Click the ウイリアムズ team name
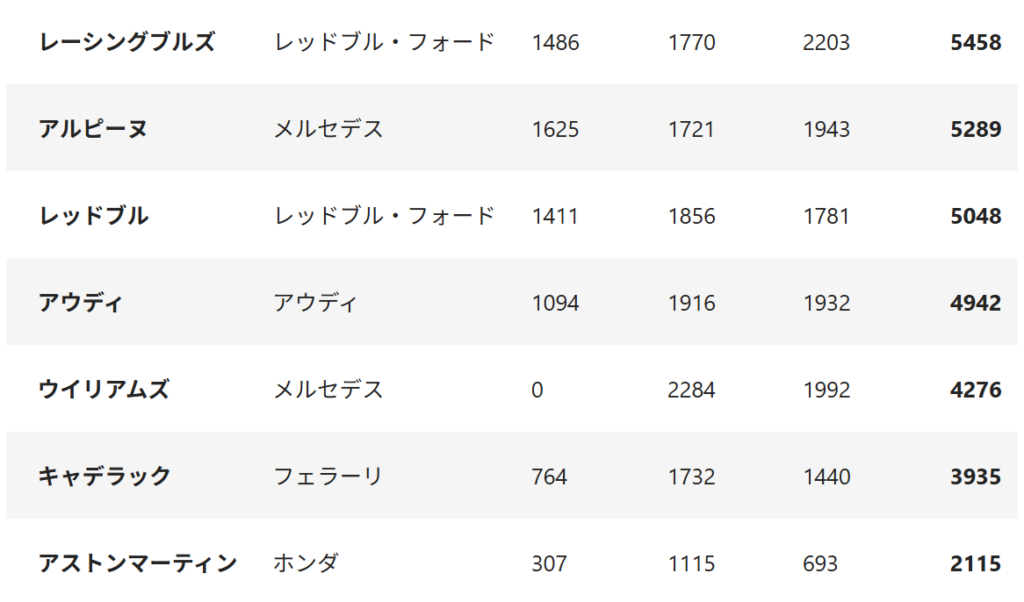Viewport: 1024px width, 602px height. point(104,389)
